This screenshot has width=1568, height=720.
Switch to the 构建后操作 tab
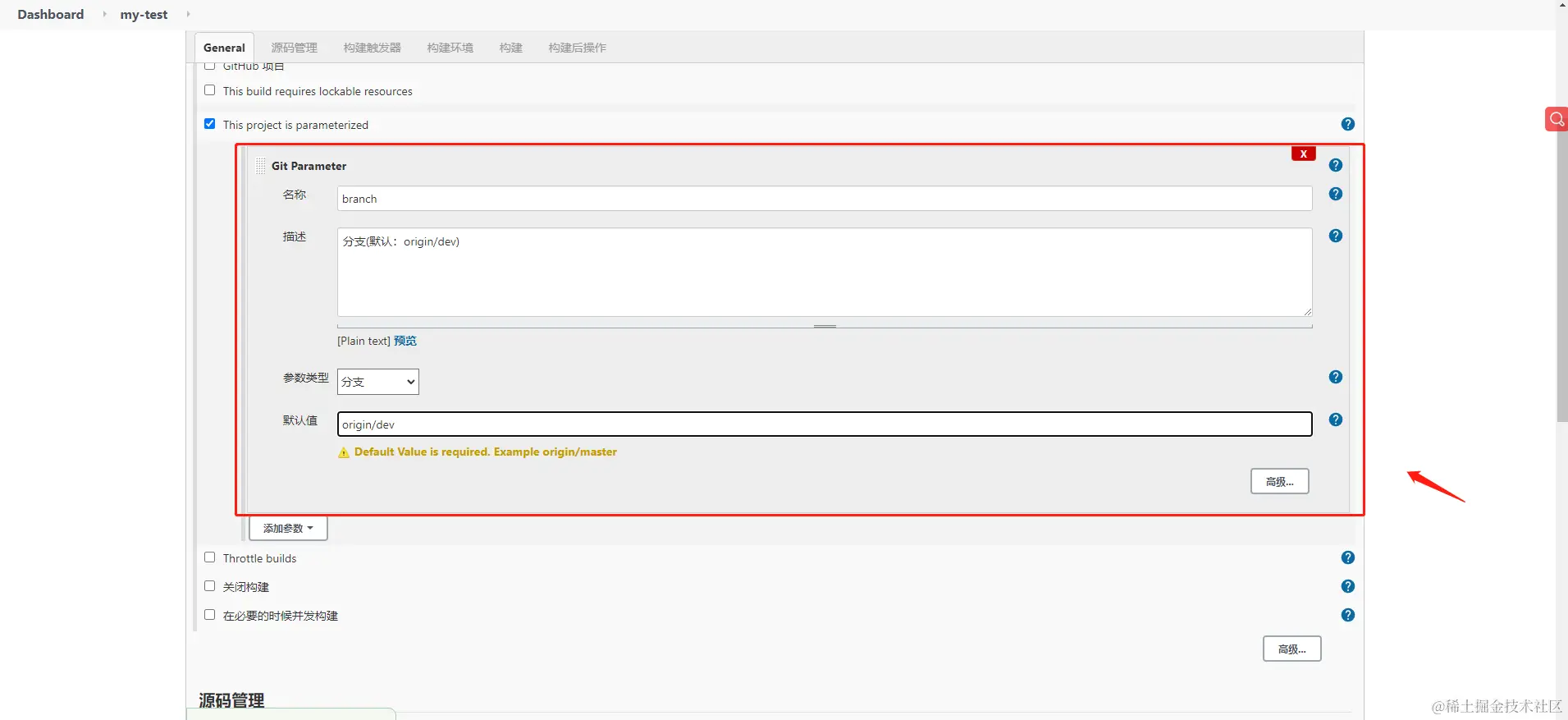[578, 48]
